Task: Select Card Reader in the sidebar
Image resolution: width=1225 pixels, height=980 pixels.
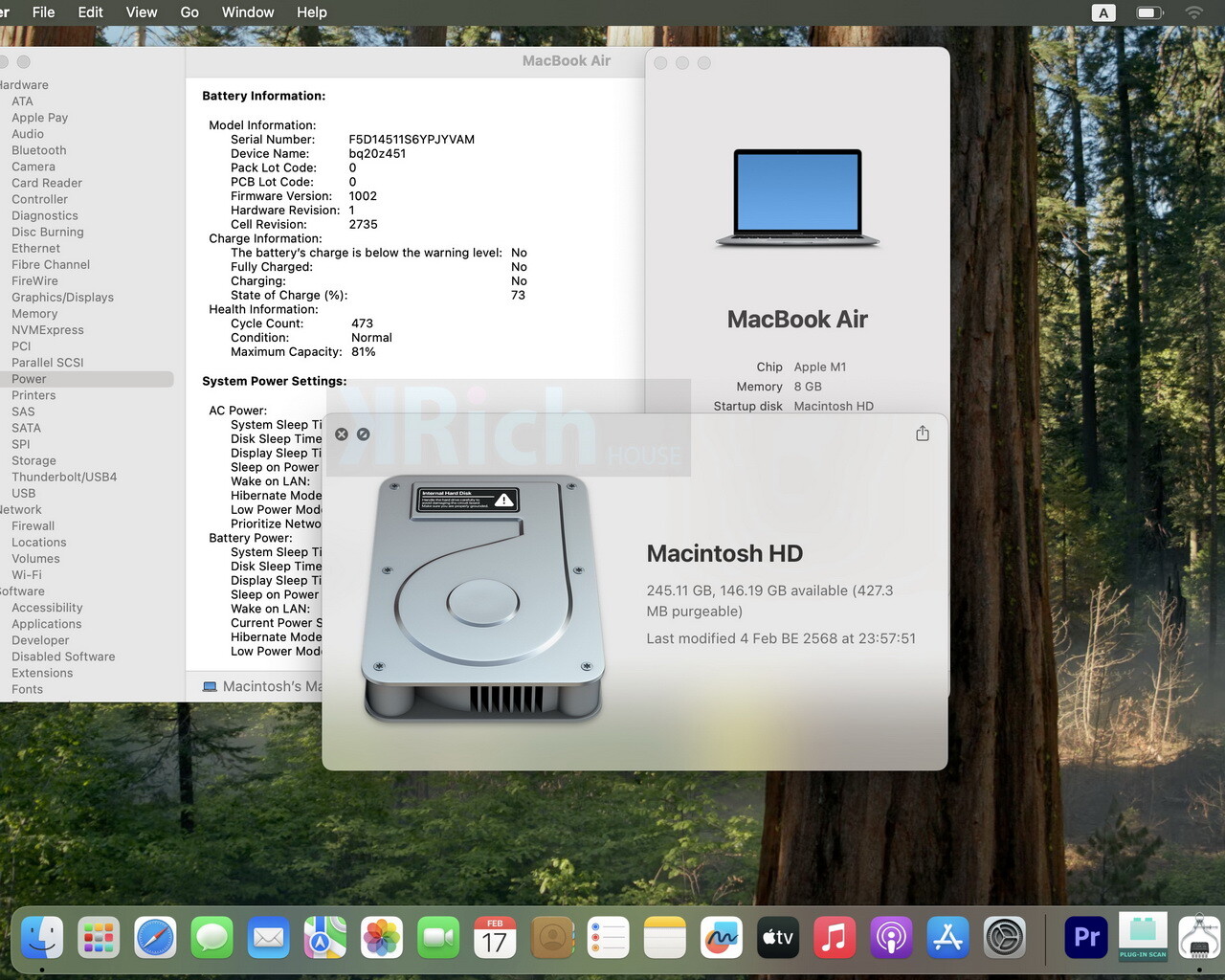Action: coord(47,183)
